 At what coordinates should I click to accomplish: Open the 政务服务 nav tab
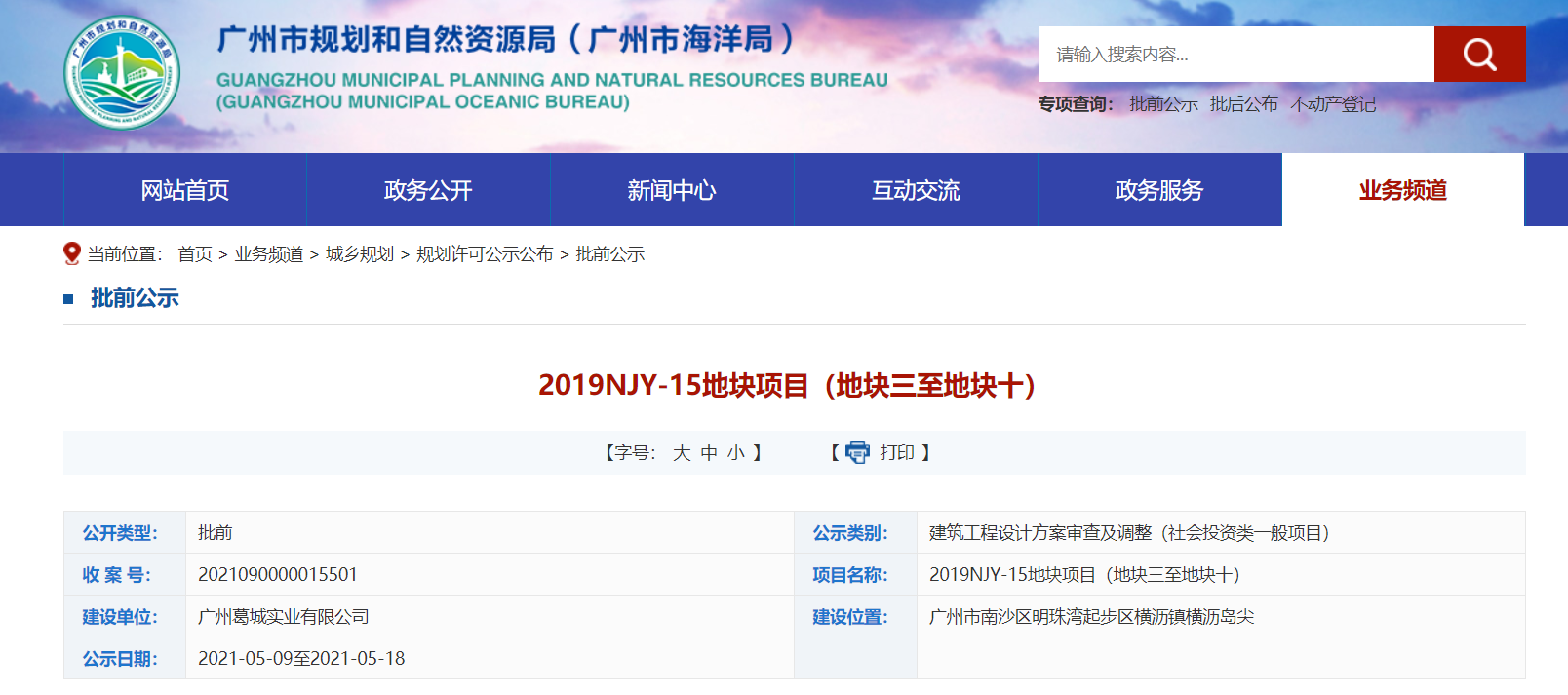pyautogui.click(x=1159, y=190)
